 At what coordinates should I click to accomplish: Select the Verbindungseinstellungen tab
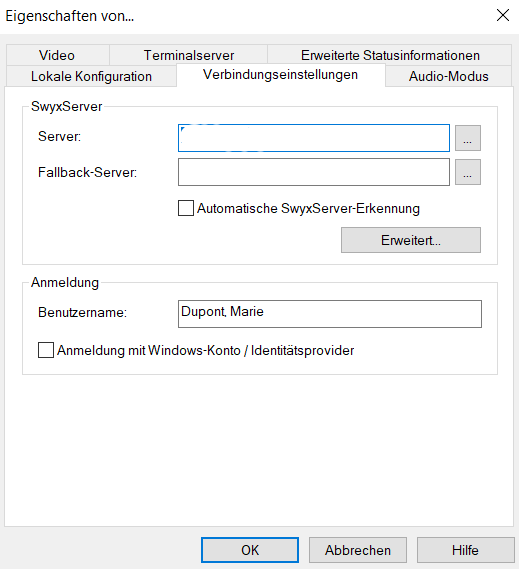tap(281, 75)
